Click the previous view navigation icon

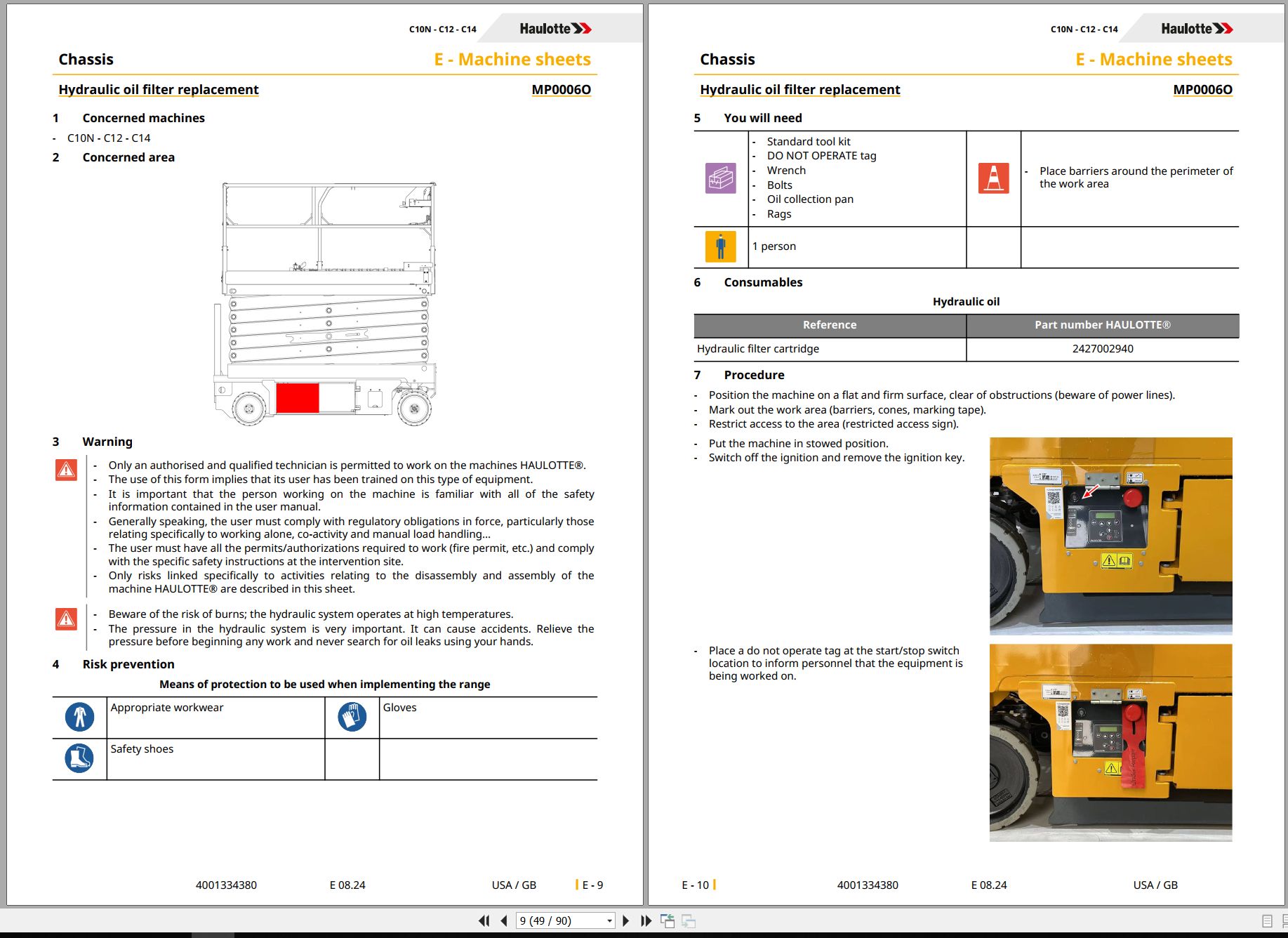(667, 920)
